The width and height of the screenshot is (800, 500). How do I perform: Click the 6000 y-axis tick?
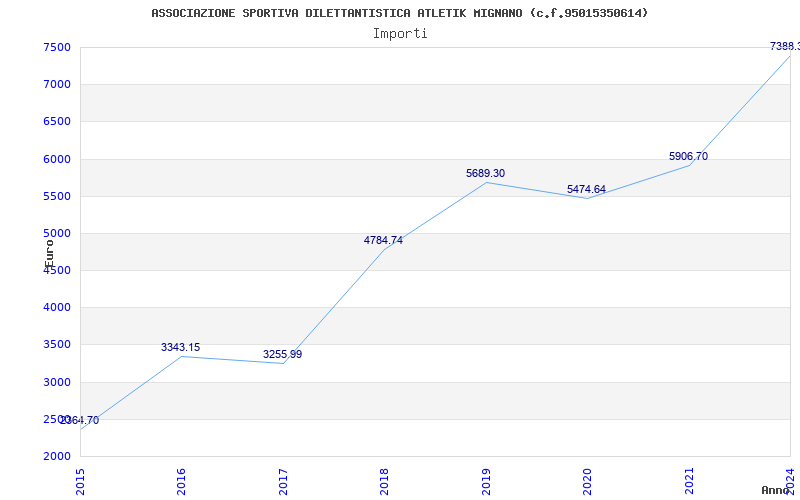click(x=57, y=159)
